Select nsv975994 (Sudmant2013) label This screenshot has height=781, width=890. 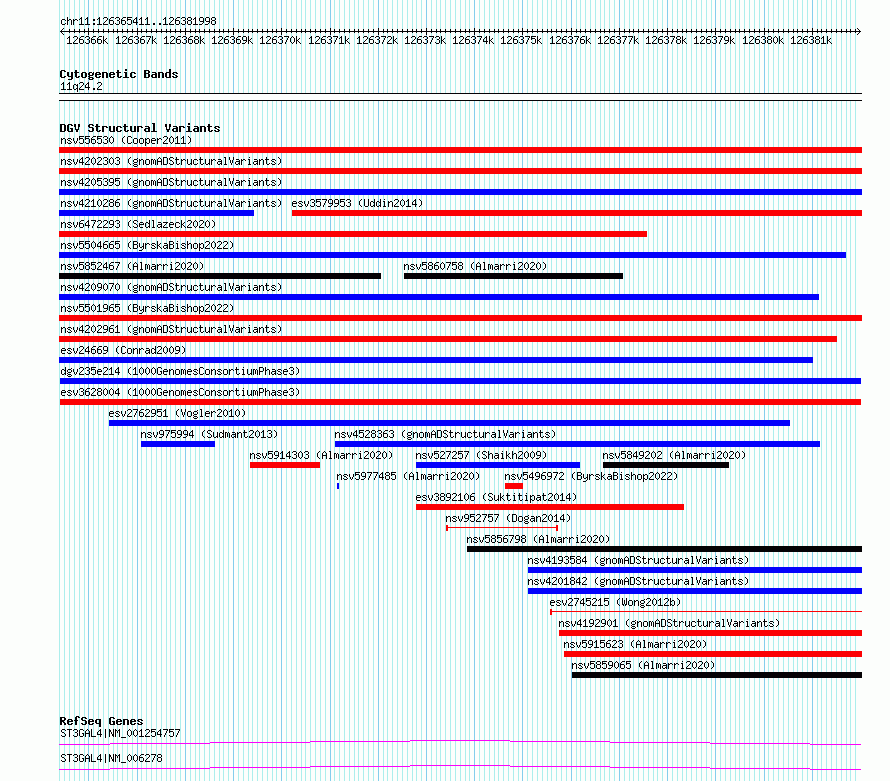(209, 434)
